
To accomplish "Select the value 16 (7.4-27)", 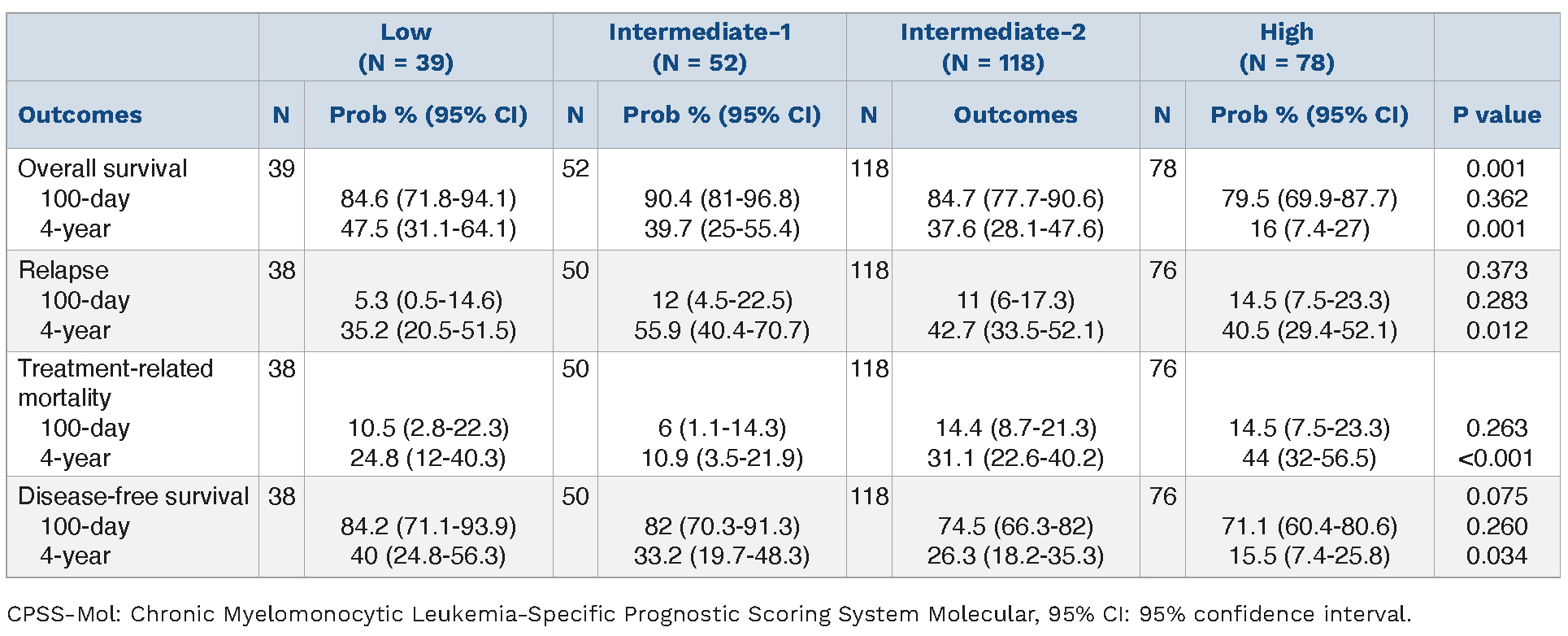I will coord(1309,229).
